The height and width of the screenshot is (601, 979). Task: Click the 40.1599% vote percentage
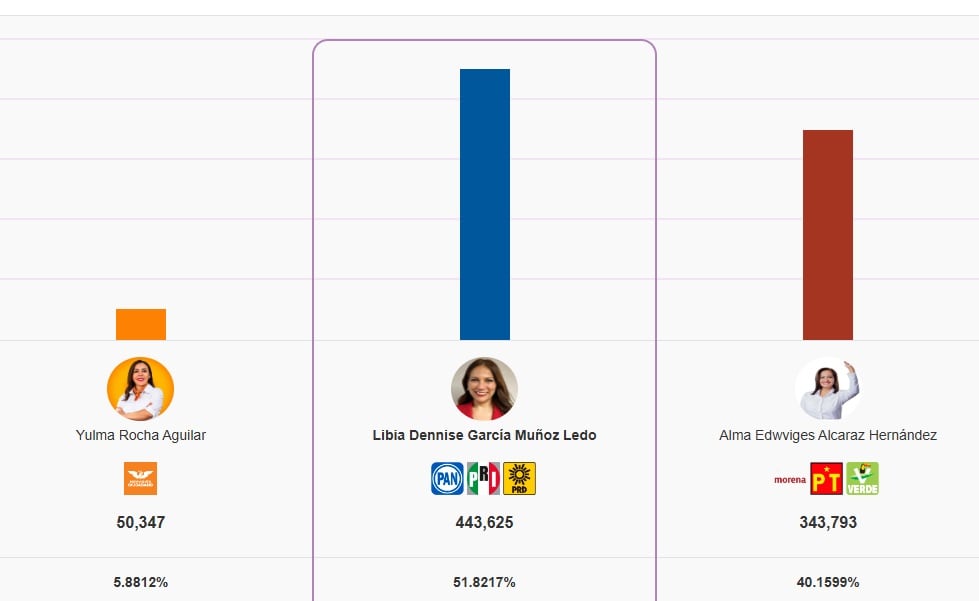pos(827,582)
